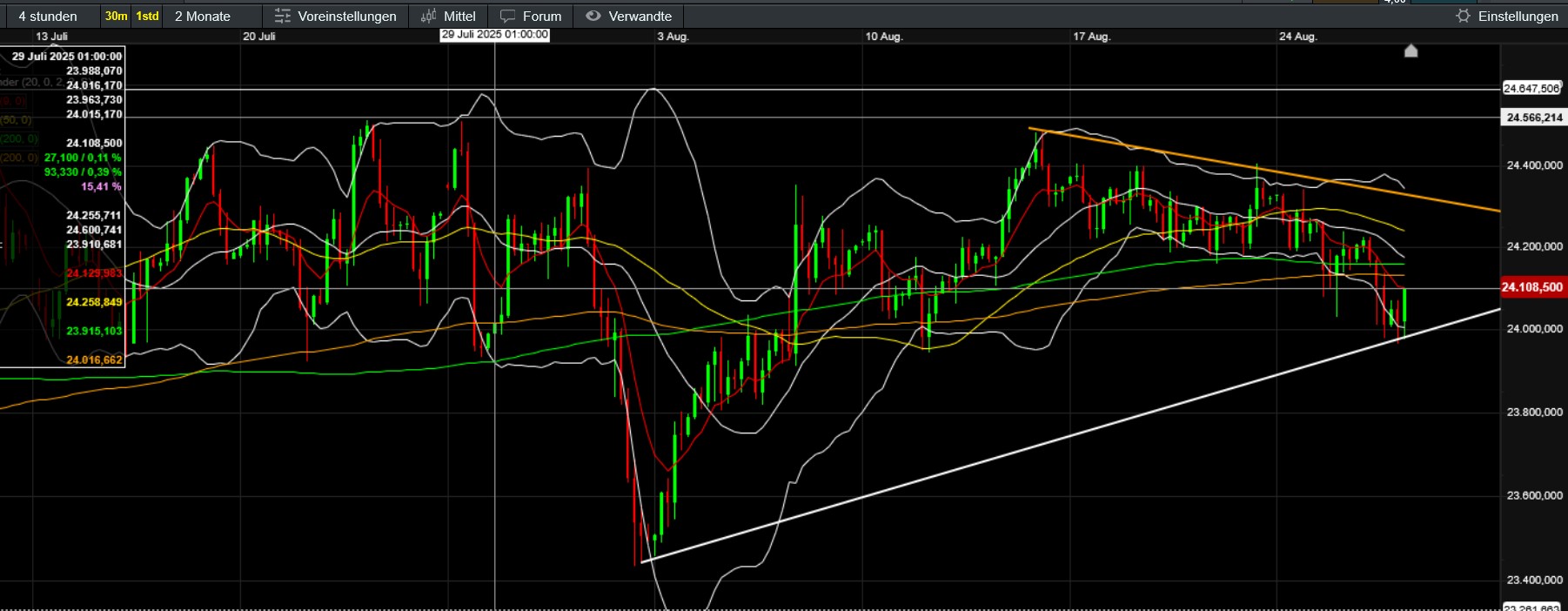Open the Forum discussion panel
The width and height of the screenshot is (1568, 611).
point(531,17)
